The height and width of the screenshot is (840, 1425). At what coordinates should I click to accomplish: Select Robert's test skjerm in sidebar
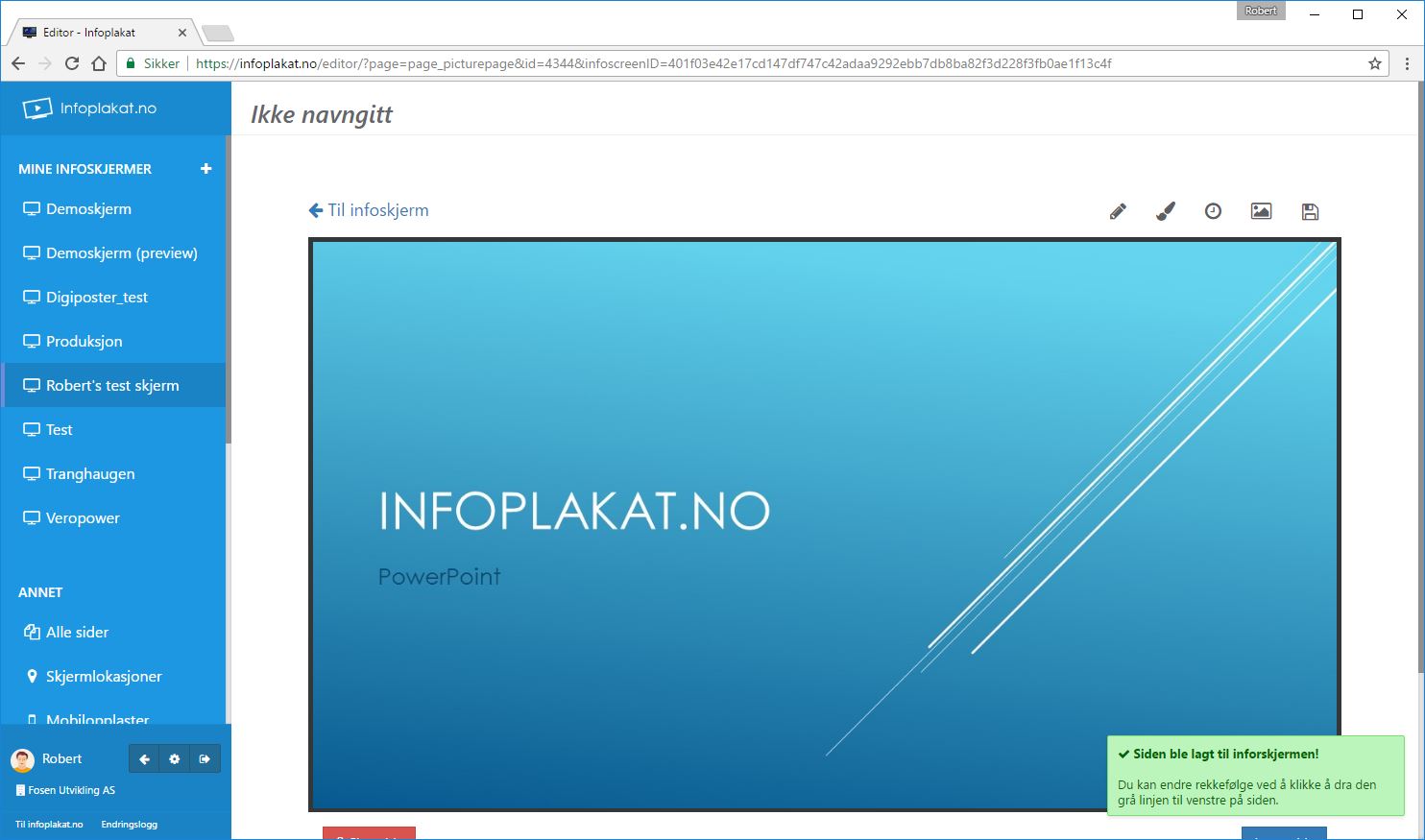coord(112,386)
